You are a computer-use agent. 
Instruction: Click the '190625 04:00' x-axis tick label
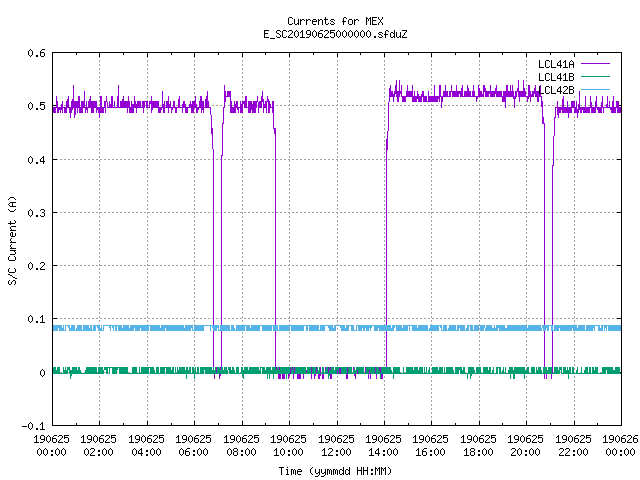146,446
